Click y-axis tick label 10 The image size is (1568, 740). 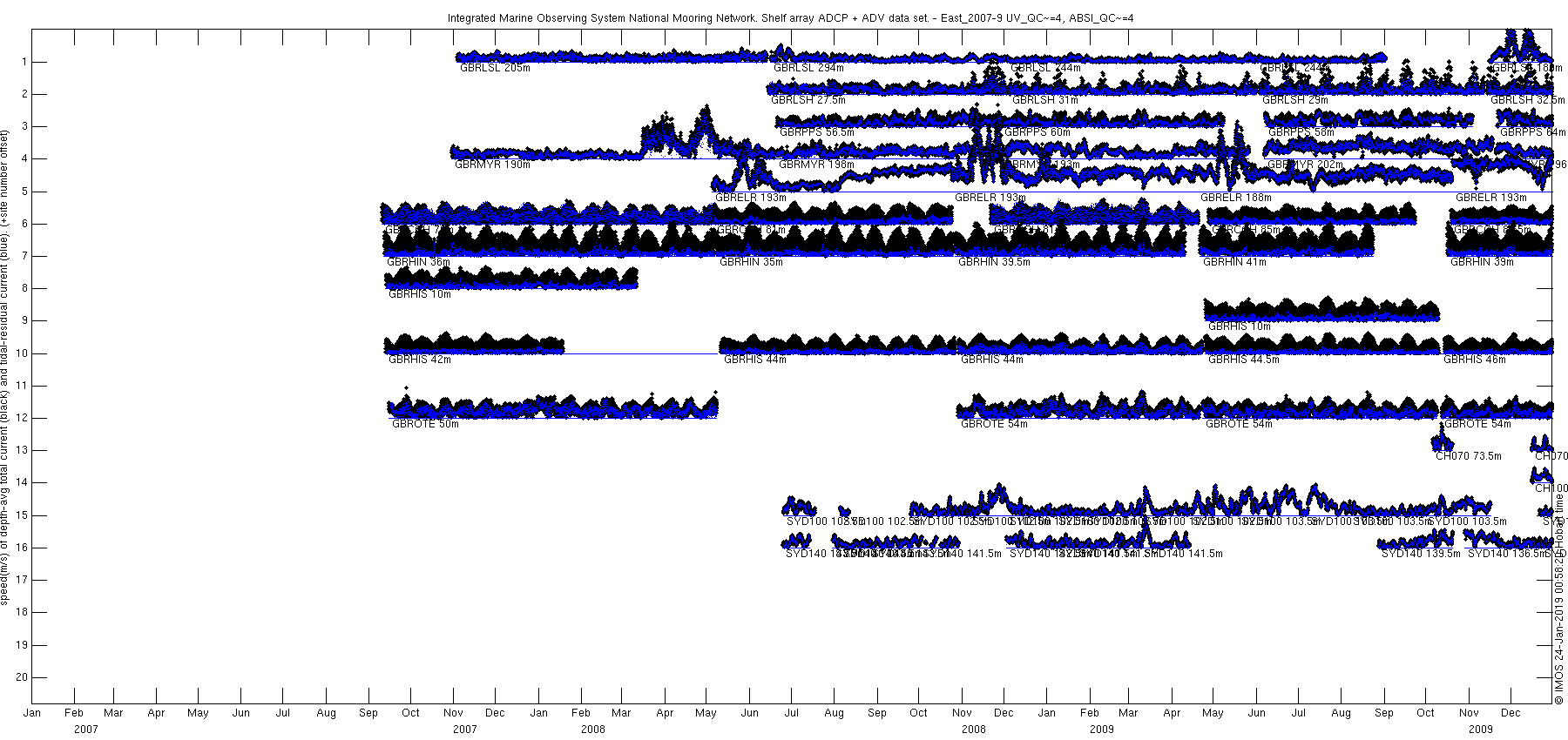[20, 353]
